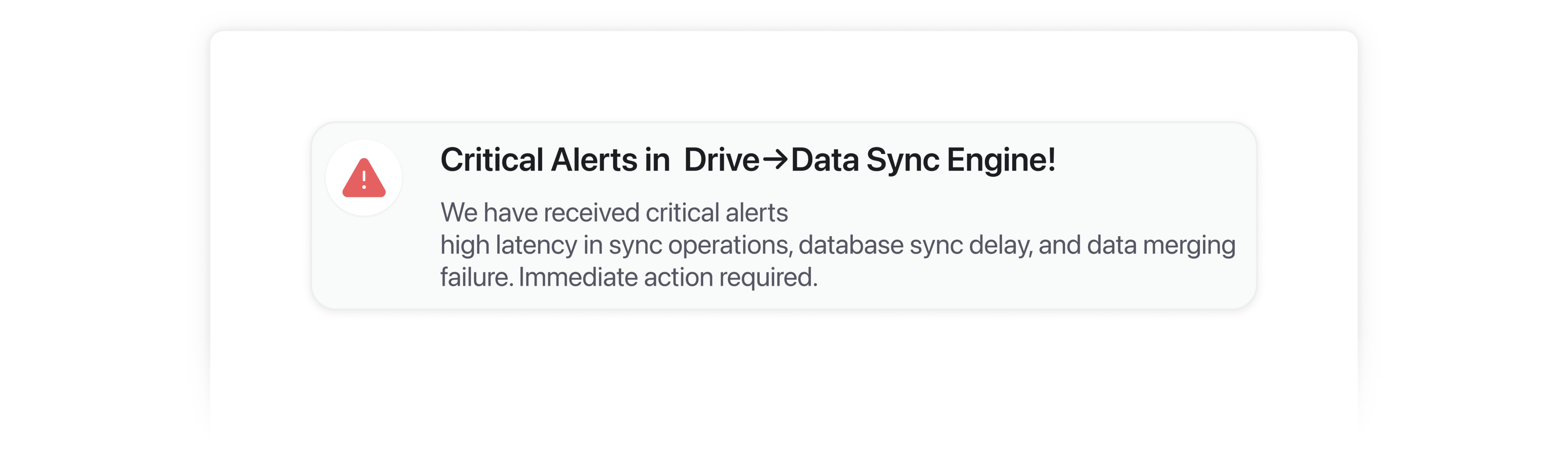This screenshot has height=466, width=1568.
Task: Open 'Data Sync Engine!' in the alert title
Action: click(923, 159)
